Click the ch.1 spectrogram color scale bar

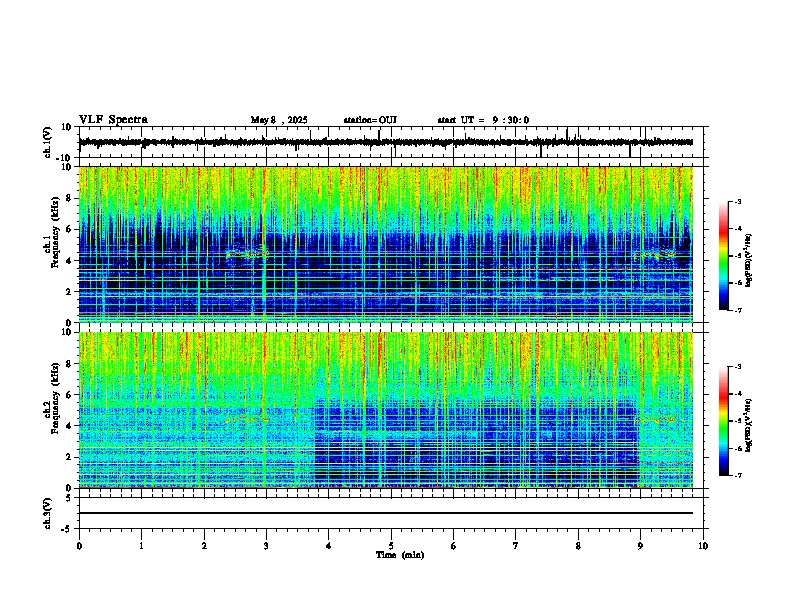[723, 256]
